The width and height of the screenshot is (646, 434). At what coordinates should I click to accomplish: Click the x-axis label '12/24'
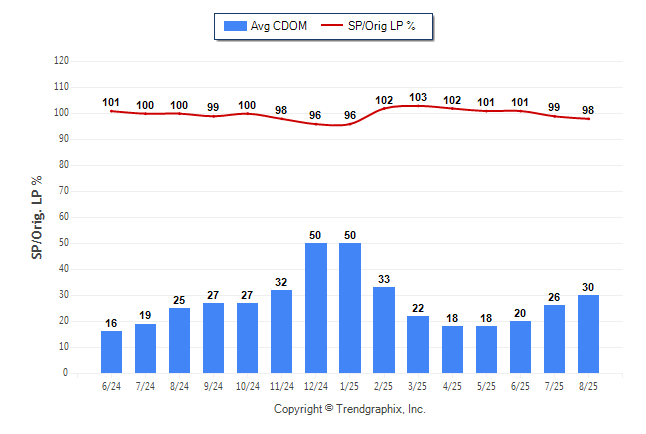pyautogui.click(x=316, y=386)
